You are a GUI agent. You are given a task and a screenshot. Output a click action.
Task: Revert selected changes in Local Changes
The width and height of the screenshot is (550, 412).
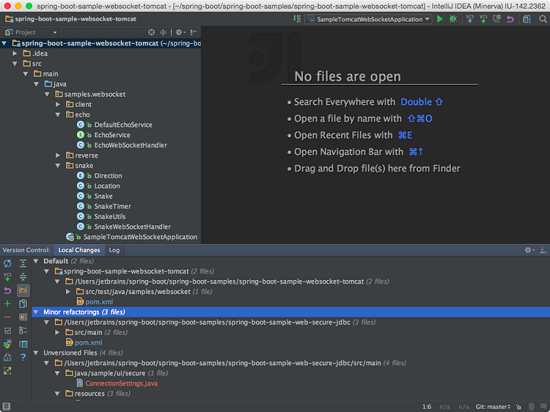[7, 290]
